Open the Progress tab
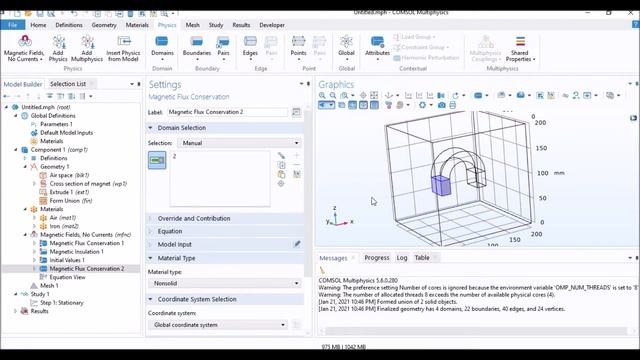The width and height of the screenshot is (640, 360). point(376,258)
